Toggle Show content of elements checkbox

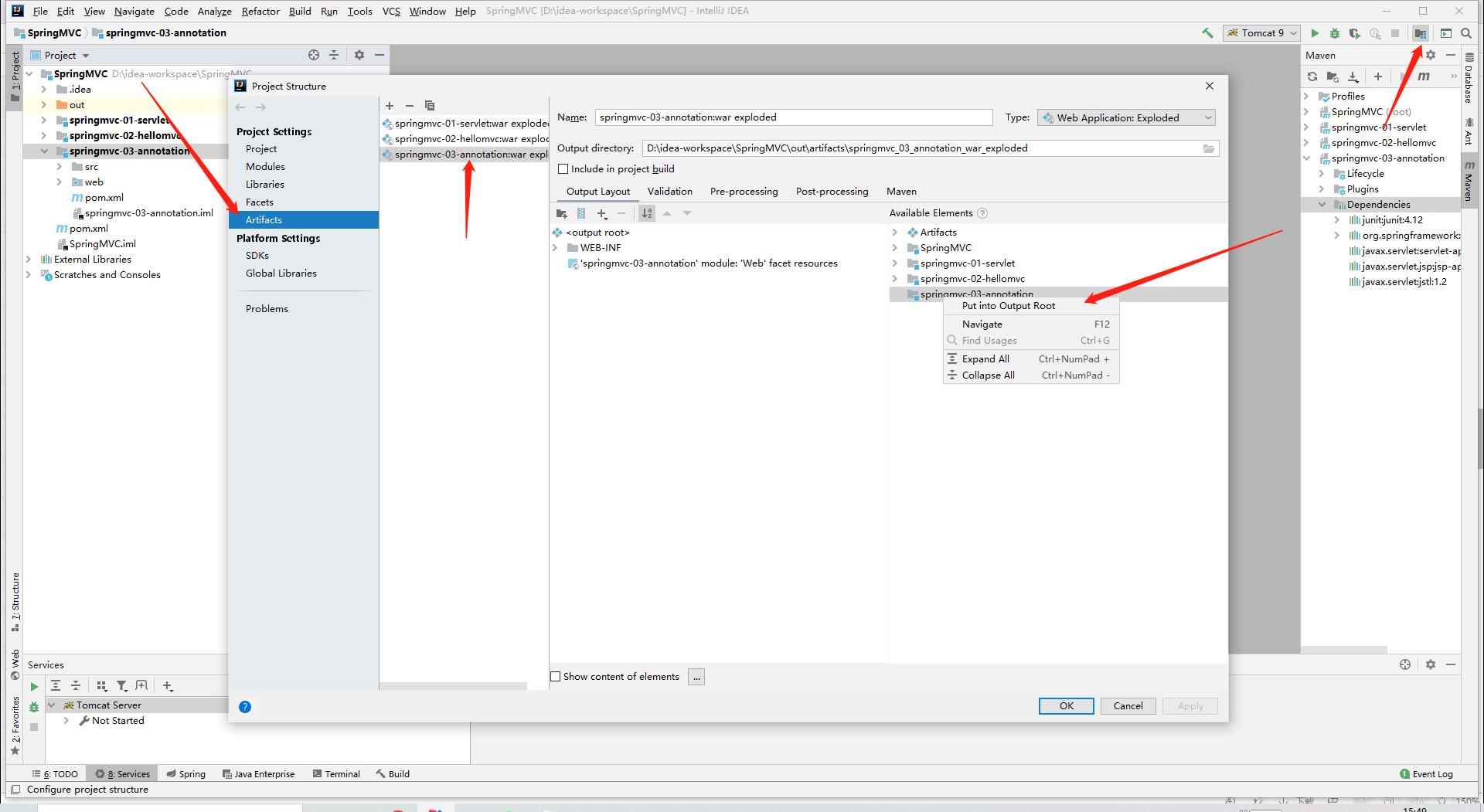(555, 676)
